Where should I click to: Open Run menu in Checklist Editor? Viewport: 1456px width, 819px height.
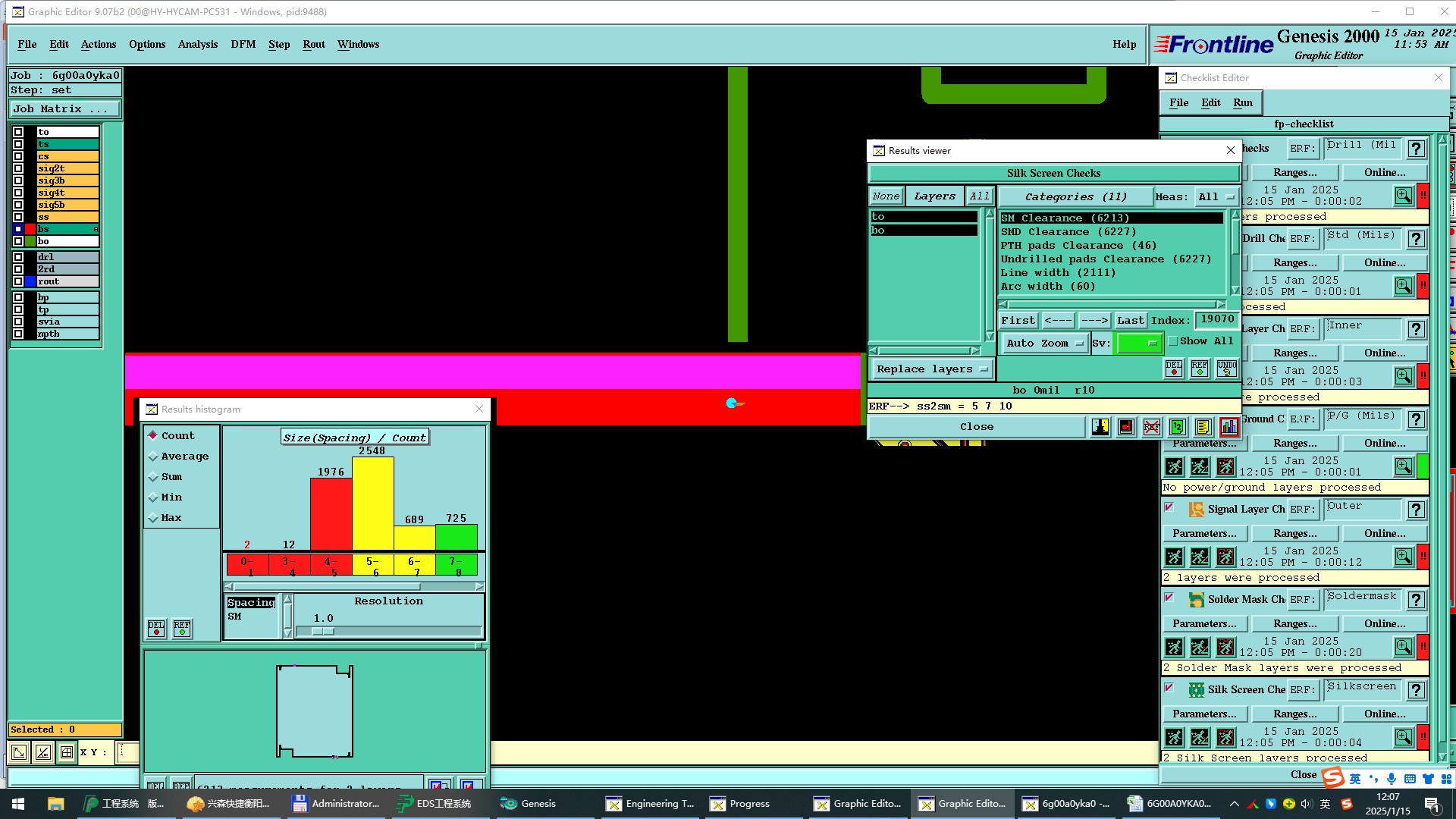tap(1242, 102)
